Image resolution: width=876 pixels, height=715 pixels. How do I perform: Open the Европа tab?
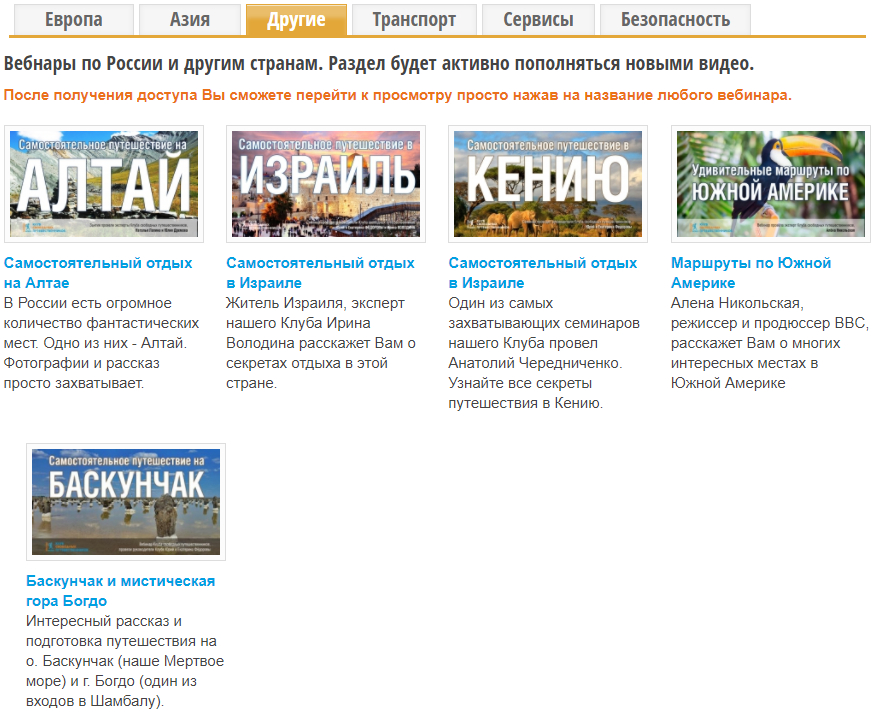point(74,20)
